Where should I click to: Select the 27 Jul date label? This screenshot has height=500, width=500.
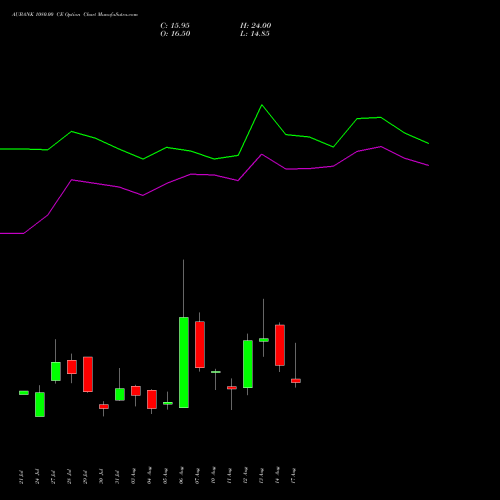tap(53, 476)
